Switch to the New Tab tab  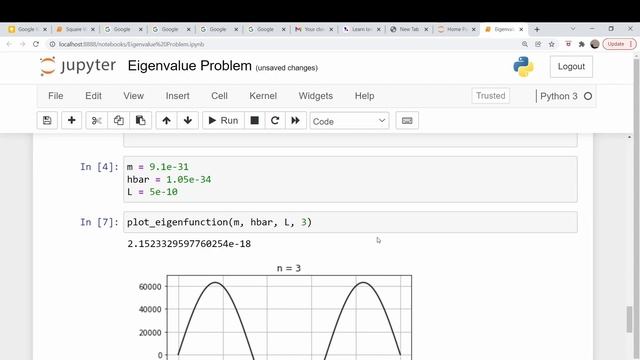point(409,29)
